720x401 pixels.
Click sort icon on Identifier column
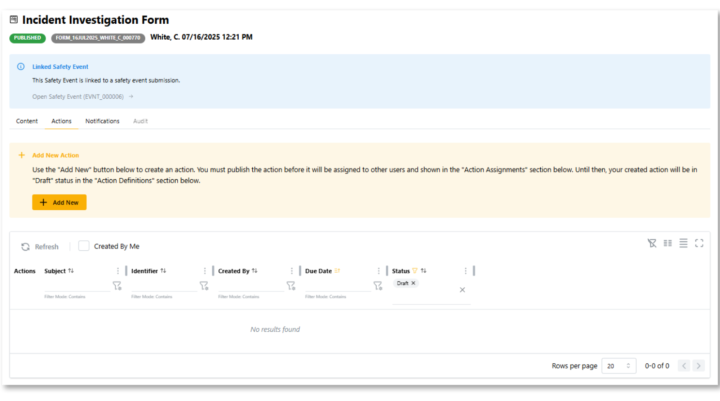pyautogui.click(x=163, y=270)
